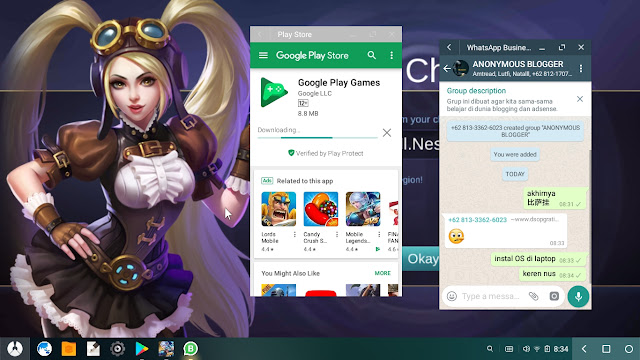Click the 'instal OS di laptop' message

(538, 259)
